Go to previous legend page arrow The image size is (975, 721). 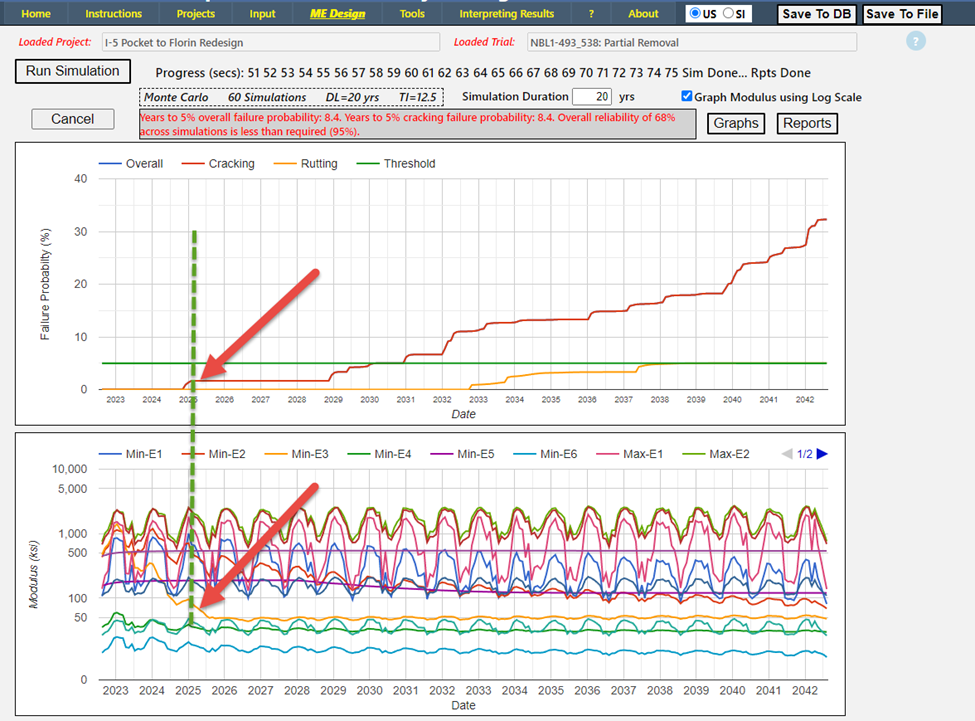(787, 454)
